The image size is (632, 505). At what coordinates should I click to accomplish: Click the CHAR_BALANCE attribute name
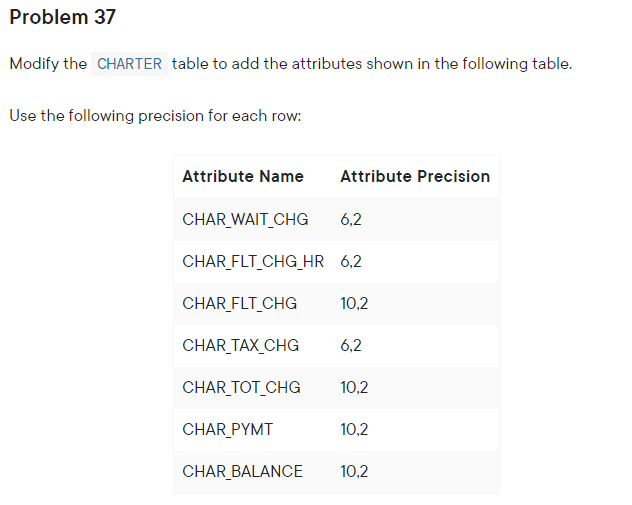(x=242, y=471)
